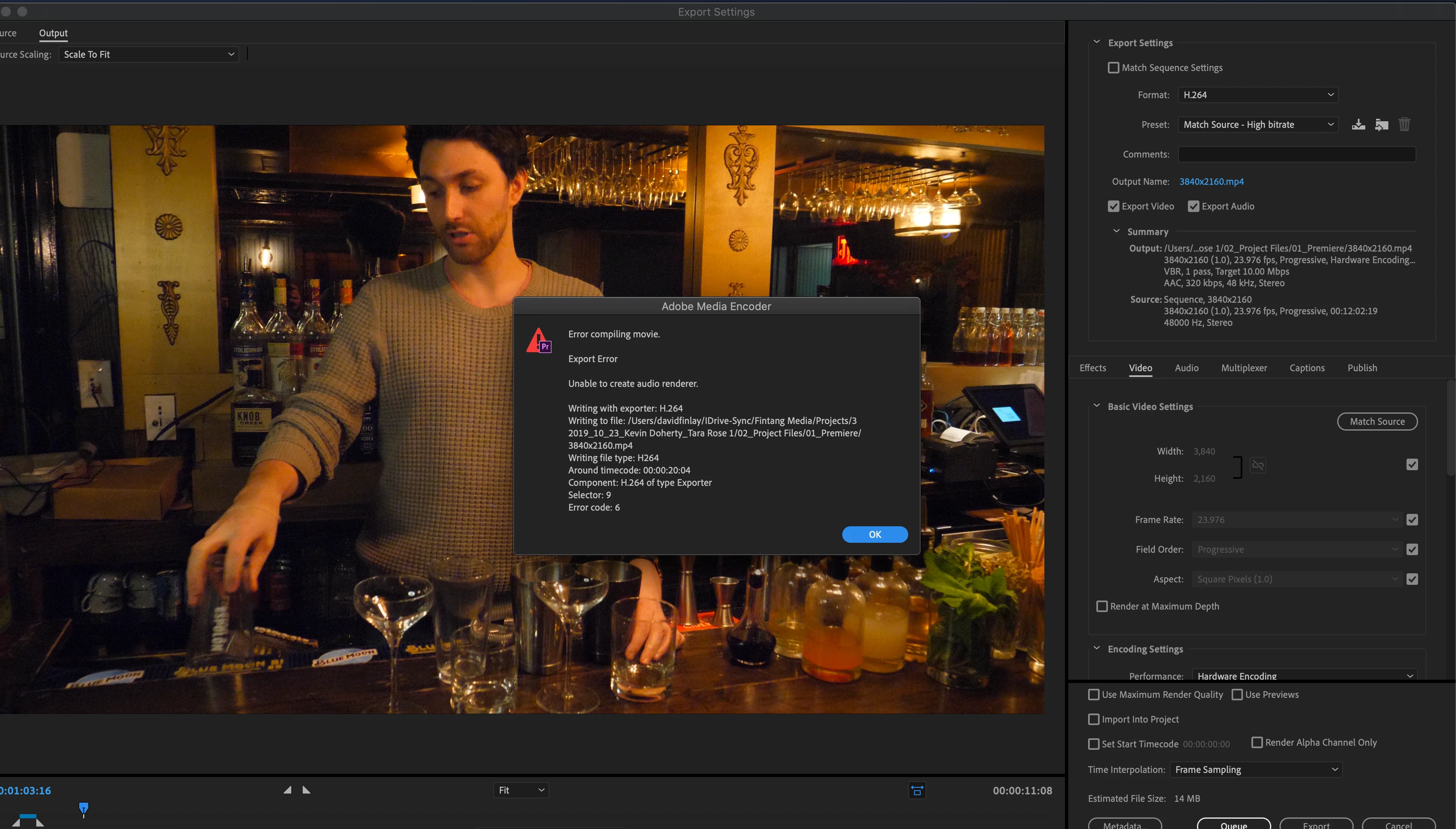
Task: Click the Delete Preset trash icon
Action: [1404, 125]
